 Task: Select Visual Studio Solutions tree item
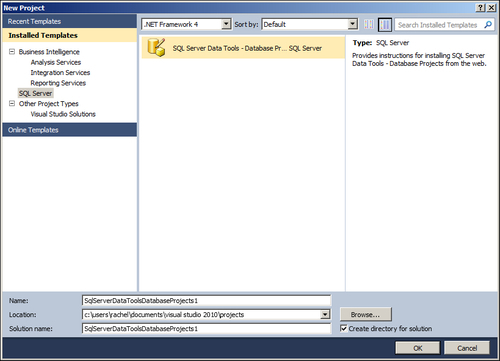pos(63,114)
